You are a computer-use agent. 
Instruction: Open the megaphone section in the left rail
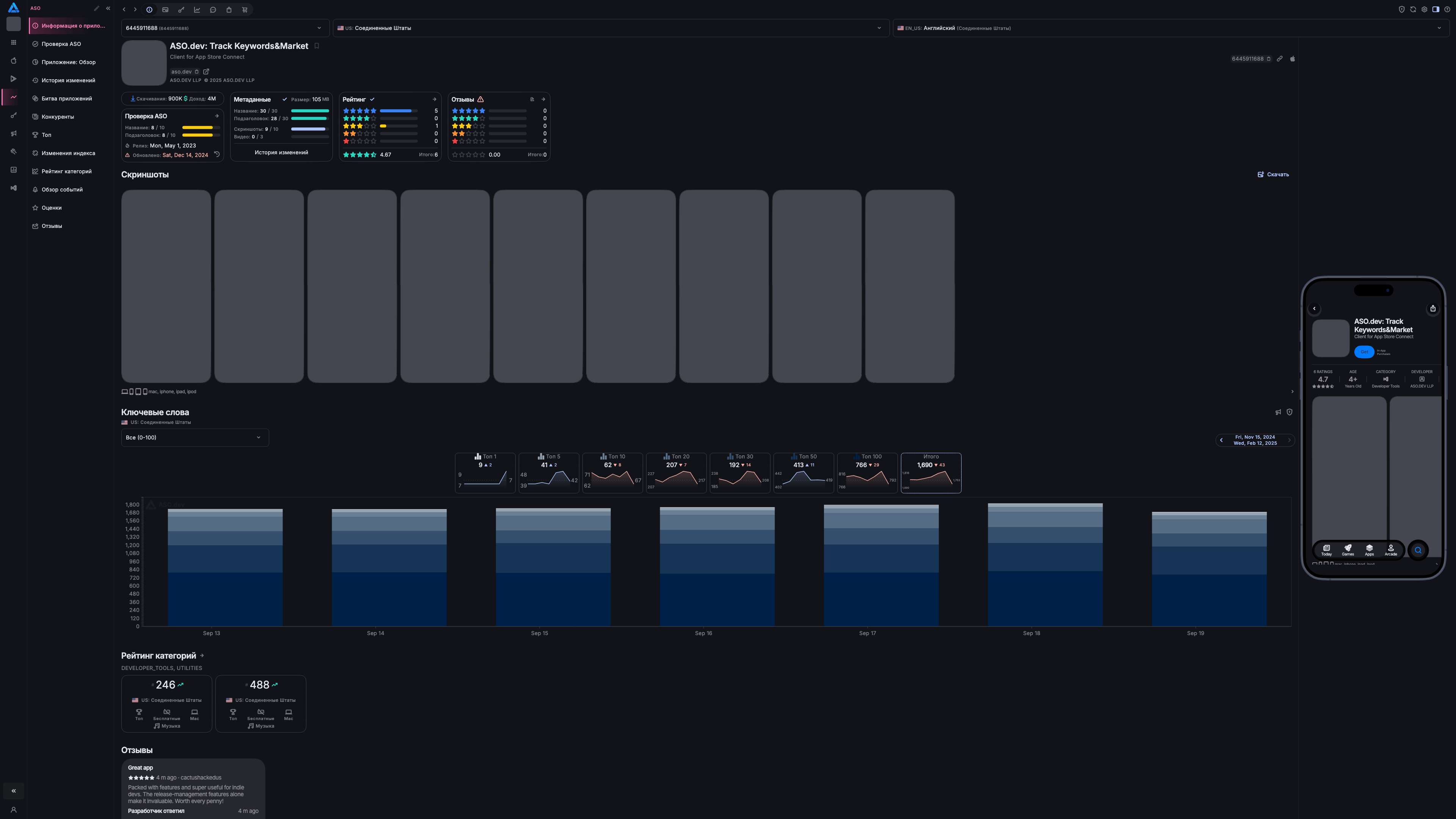[14, 133]
